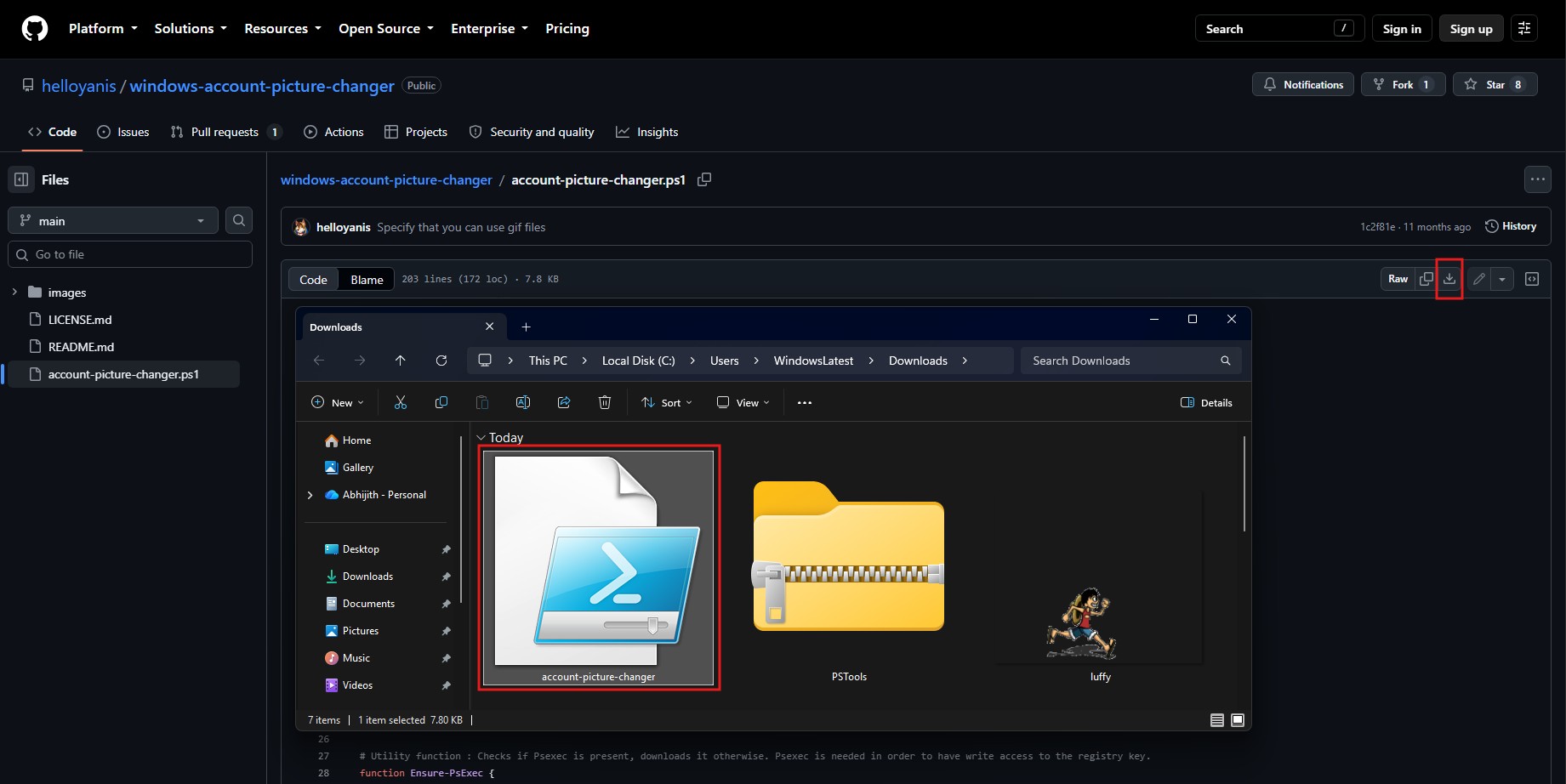Copy the file path icon
The width and height of the screenshot is (1566, 784).
704,179
